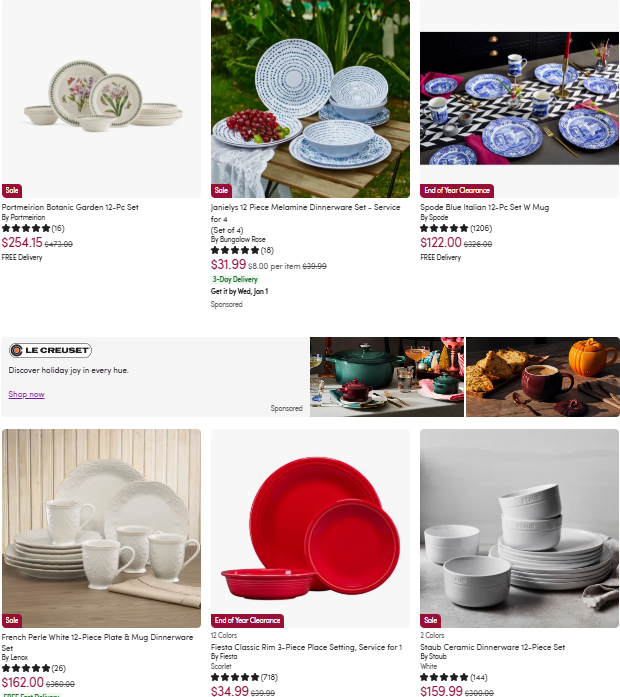Open the Le Creuset pumpkin and mug banner image
Image resolution: width=620 pixels, height=697 pixels.
pos(543,377)
